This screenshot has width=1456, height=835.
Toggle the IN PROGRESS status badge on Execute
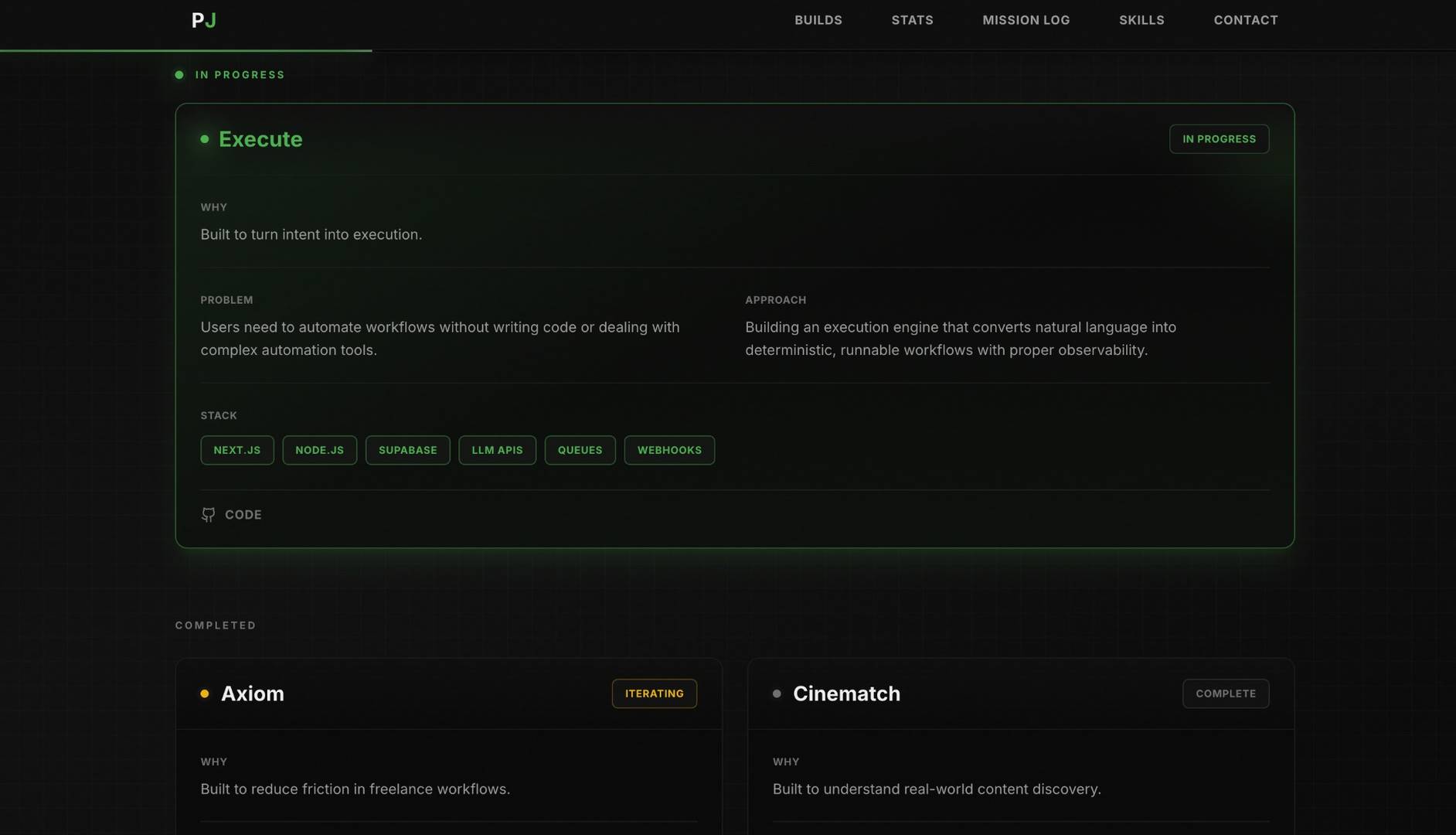pos(1219,139)
